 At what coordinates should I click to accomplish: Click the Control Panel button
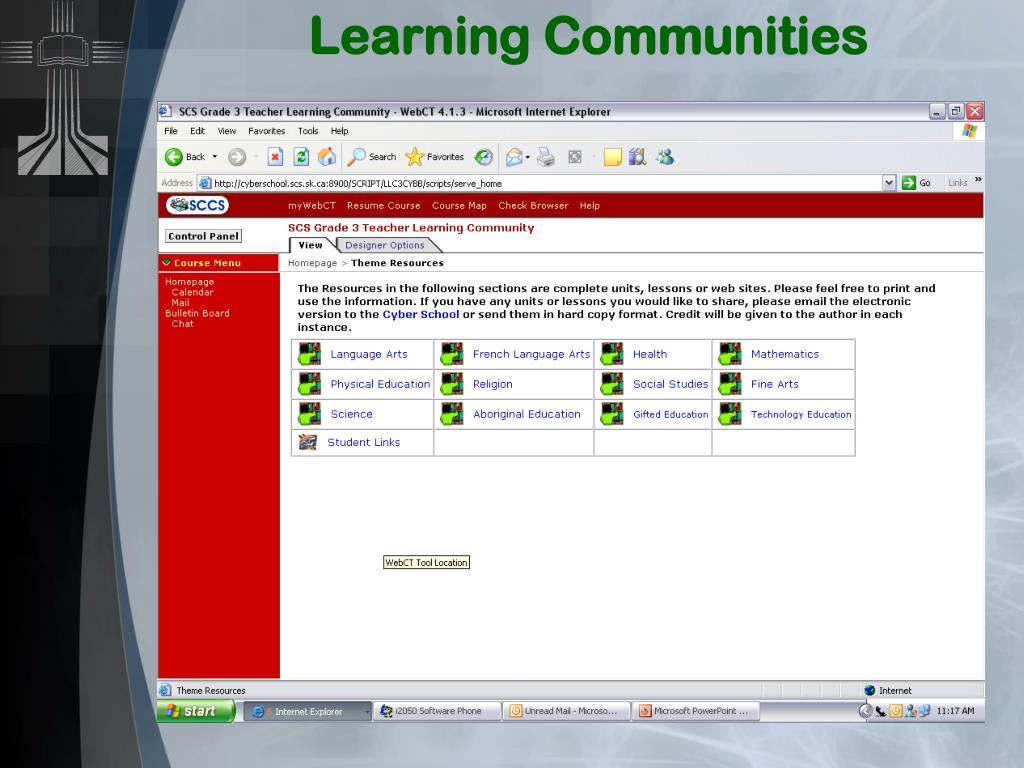(203, 236)
